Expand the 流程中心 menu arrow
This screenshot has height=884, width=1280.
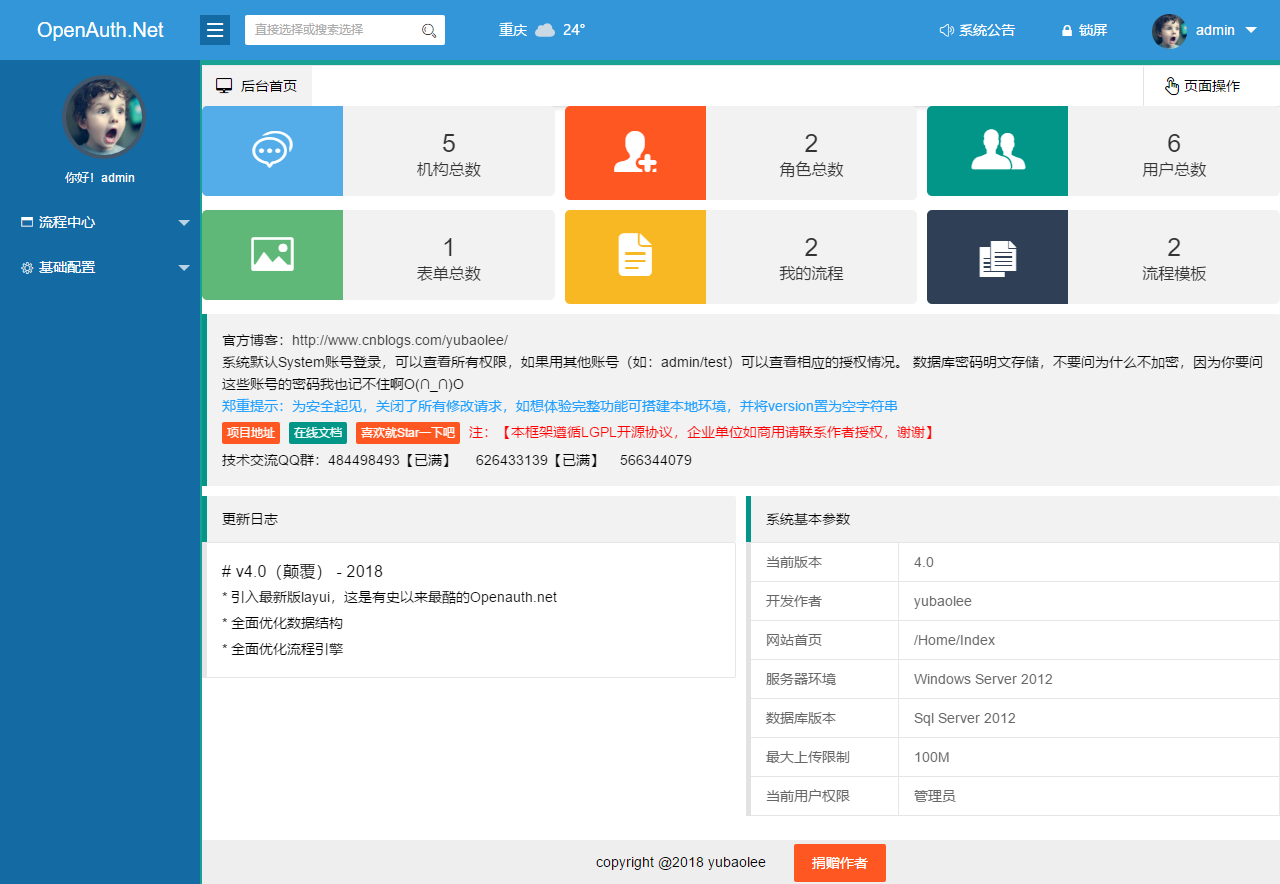click(184, 223)
